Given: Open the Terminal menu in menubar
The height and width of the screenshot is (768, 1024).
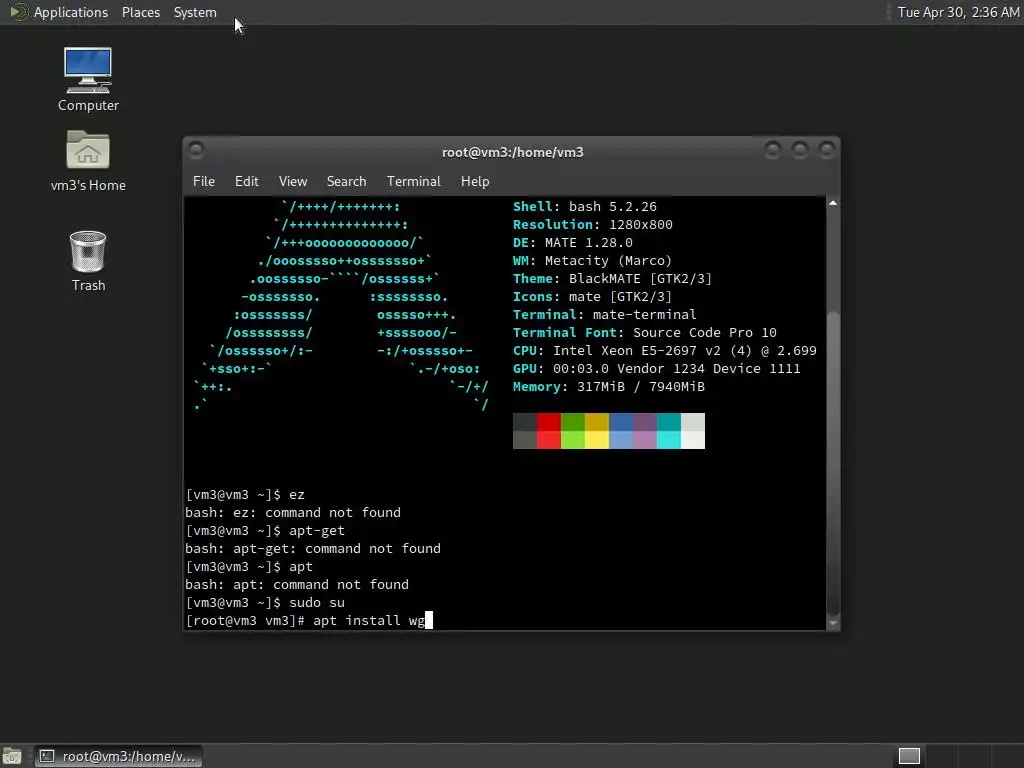Looking at the screenshot, I should tap(413, 181).
